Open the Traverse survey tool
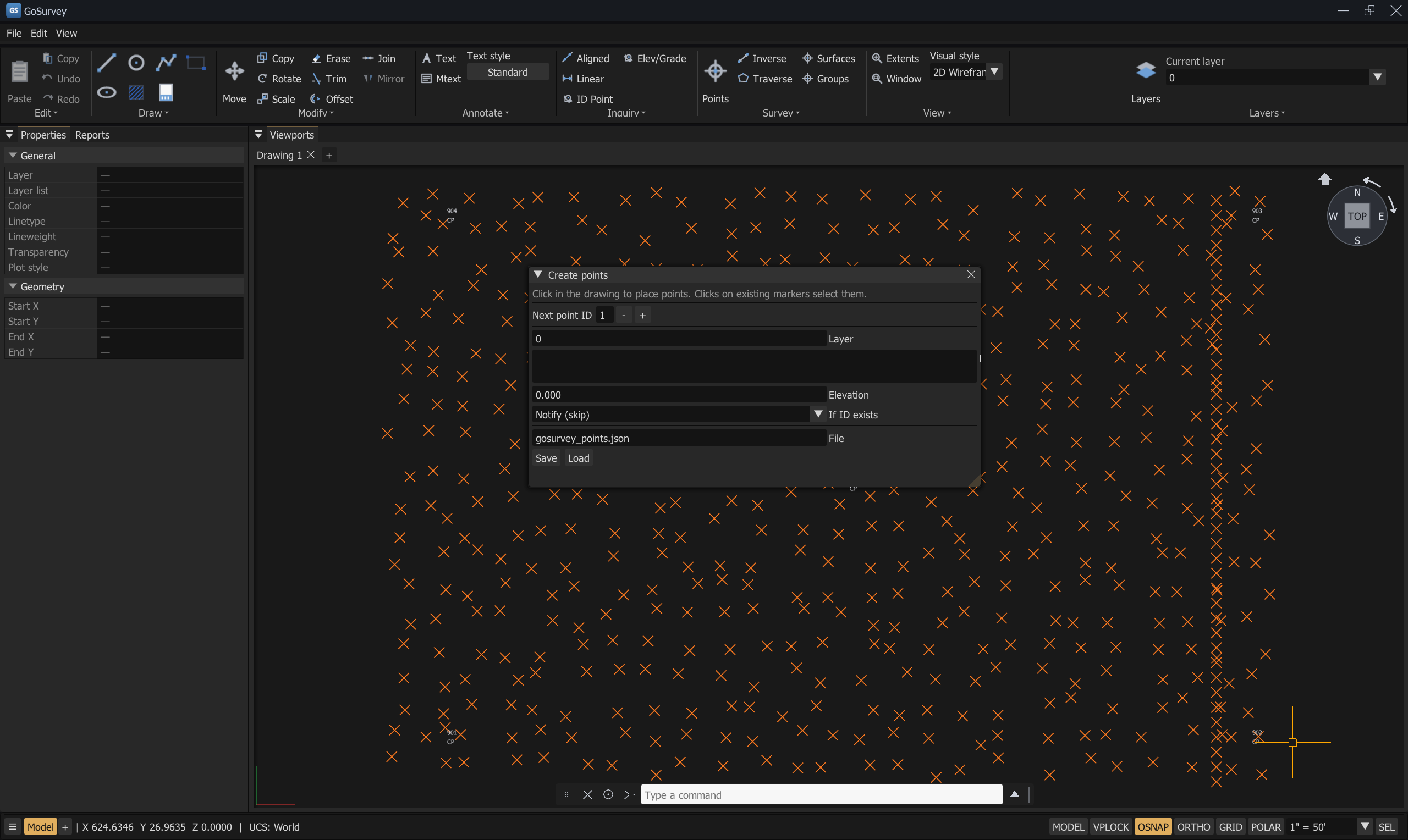Viewport: 1408px width, 840px height. click(765, 79)
